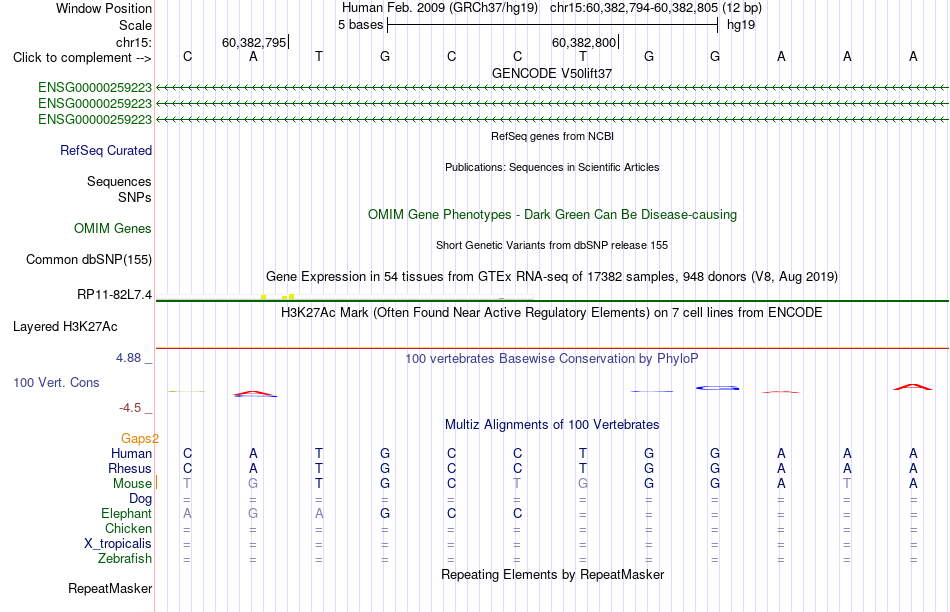Click the Scale label
Image resolution: width=950 pixels, height=612 pixels.
(x=136, y=25)
